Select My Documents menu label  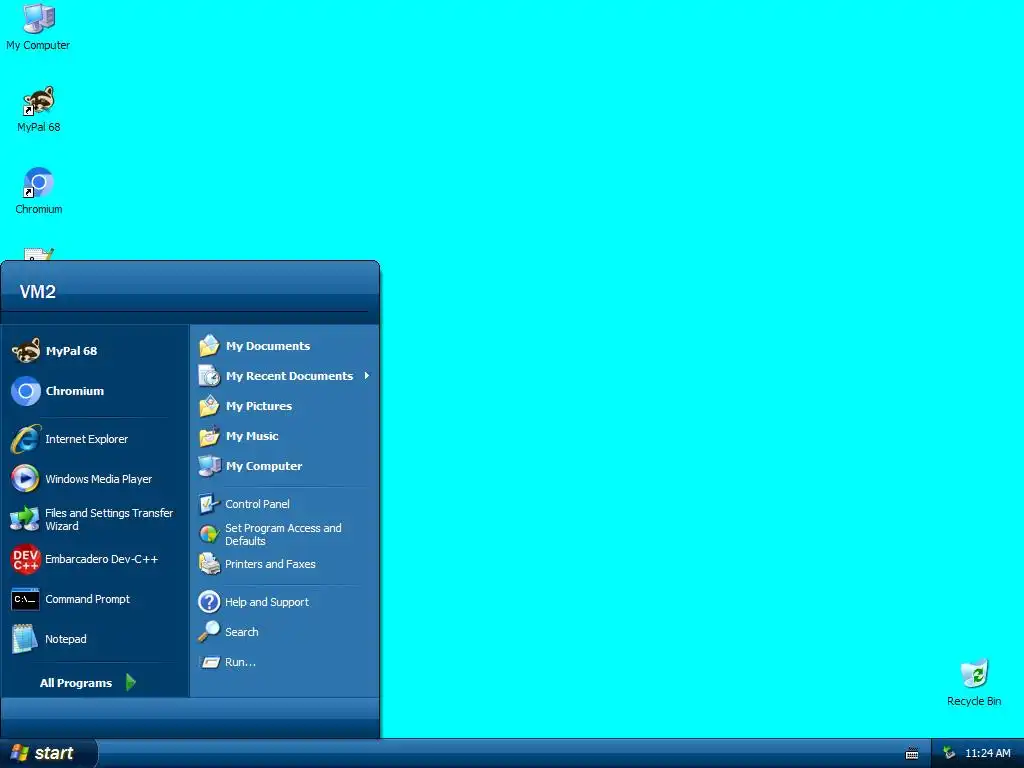pos(268,345)
